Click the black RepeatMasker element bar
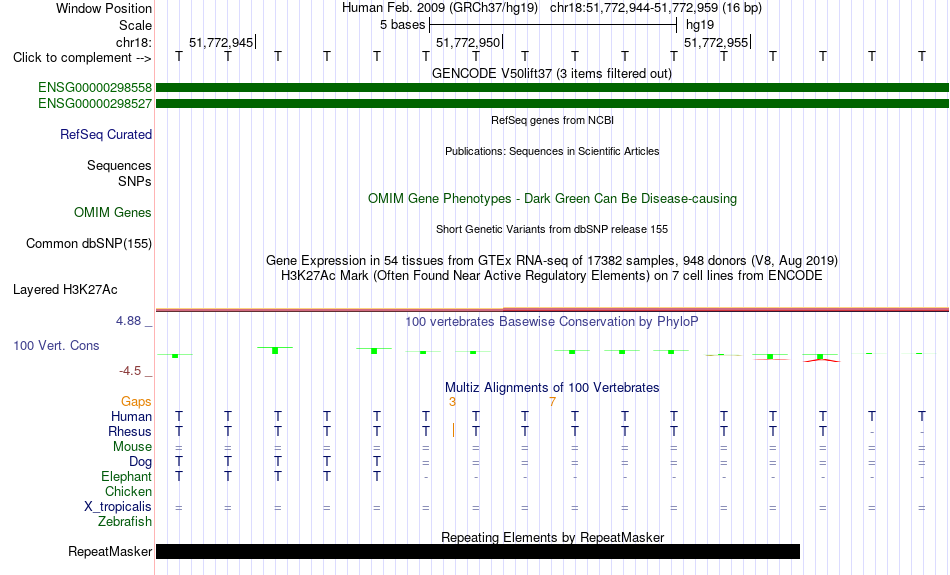Screen dimensions: 950x575 coord(478,551)
